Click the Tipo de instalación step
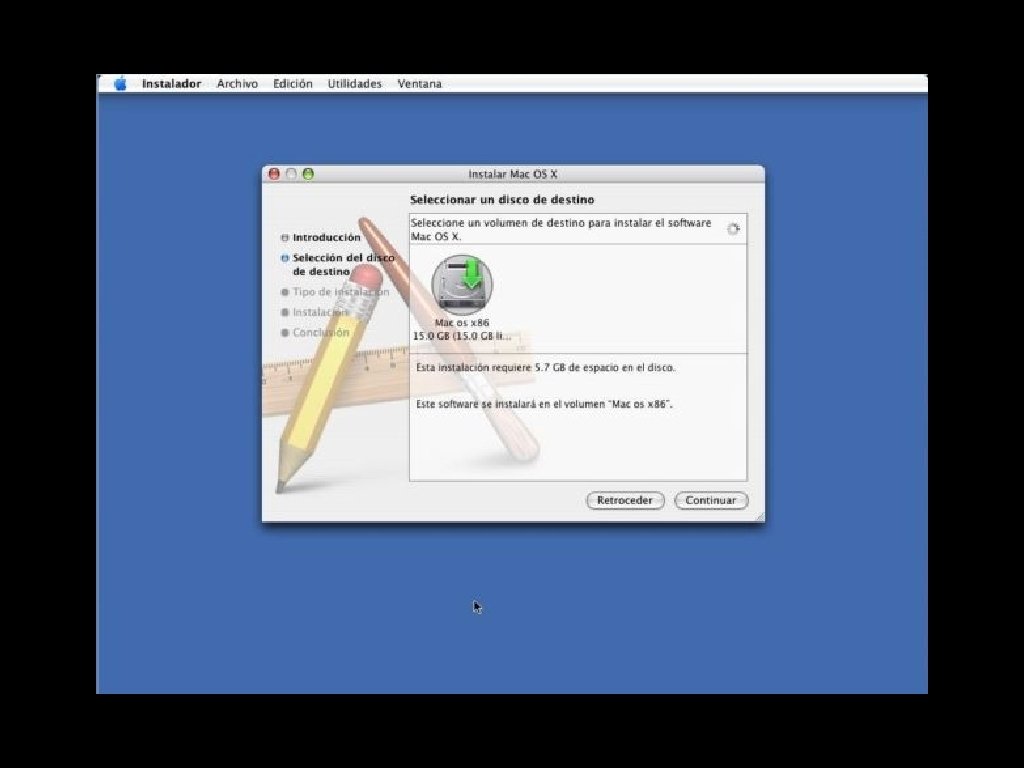The height and width of the screenshot is (768, 1024). (x=340, y=292)
